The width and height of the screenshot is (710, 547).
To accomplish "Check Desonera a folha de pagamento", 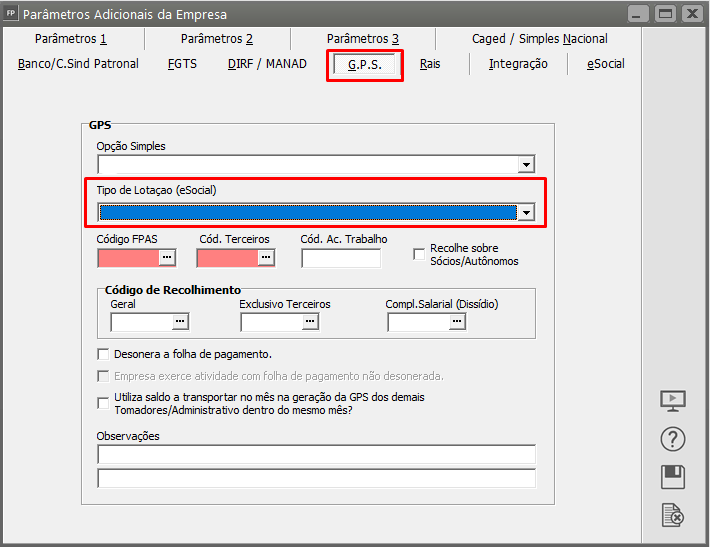I will pos(103,354).
